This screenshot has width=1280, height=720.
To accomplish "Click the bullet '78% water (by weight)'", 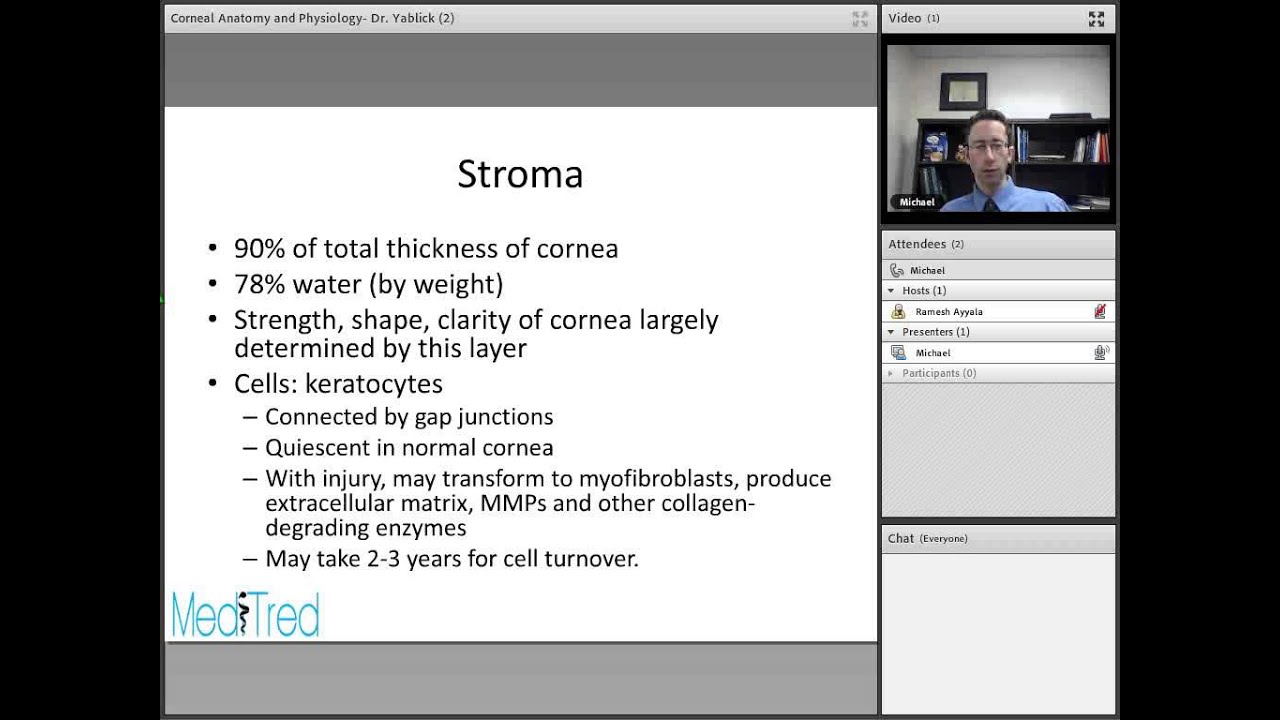I will pos(368,285).
